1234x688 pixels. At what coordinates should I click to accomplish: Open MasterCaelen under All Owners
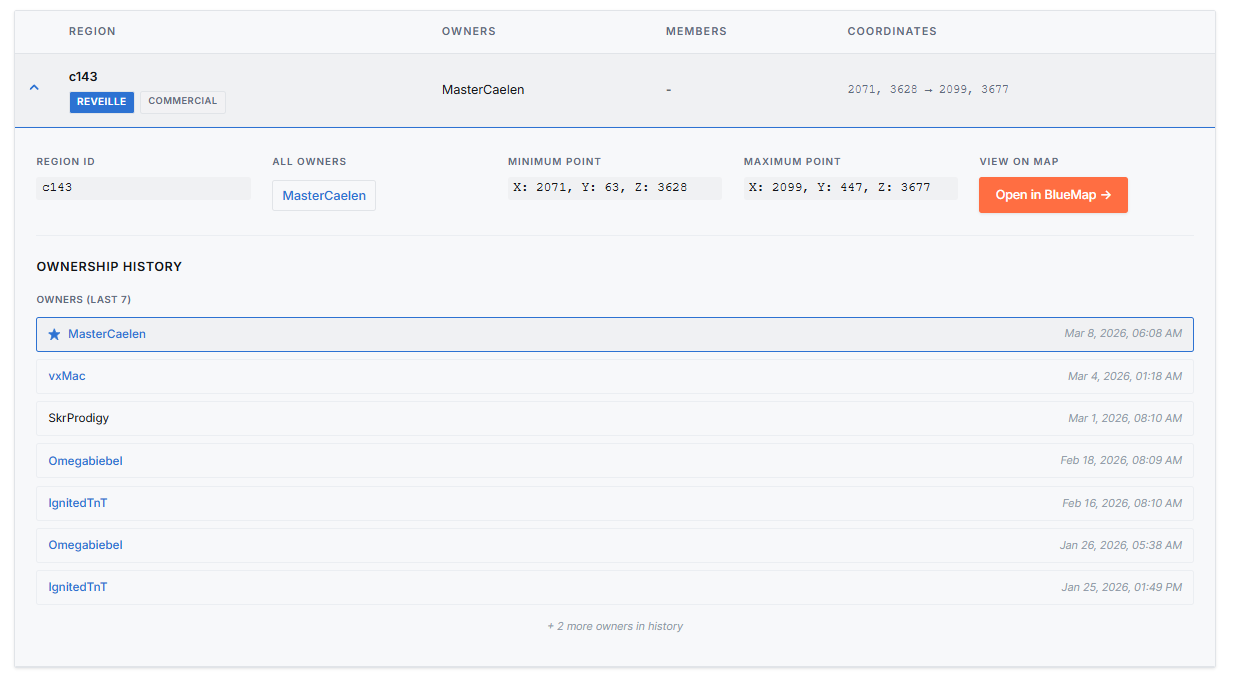point(323,195)
